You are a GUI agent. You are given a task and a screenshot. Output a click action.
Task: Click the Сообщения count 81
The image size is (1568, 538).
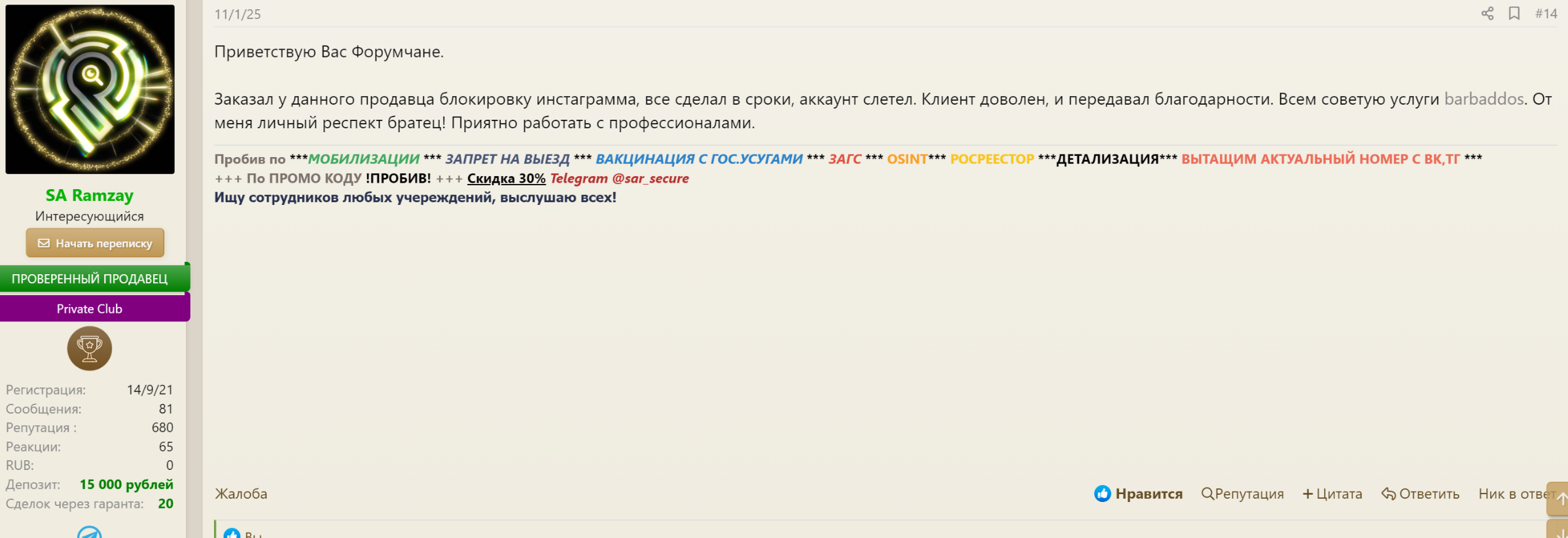(x=166, y=408)
